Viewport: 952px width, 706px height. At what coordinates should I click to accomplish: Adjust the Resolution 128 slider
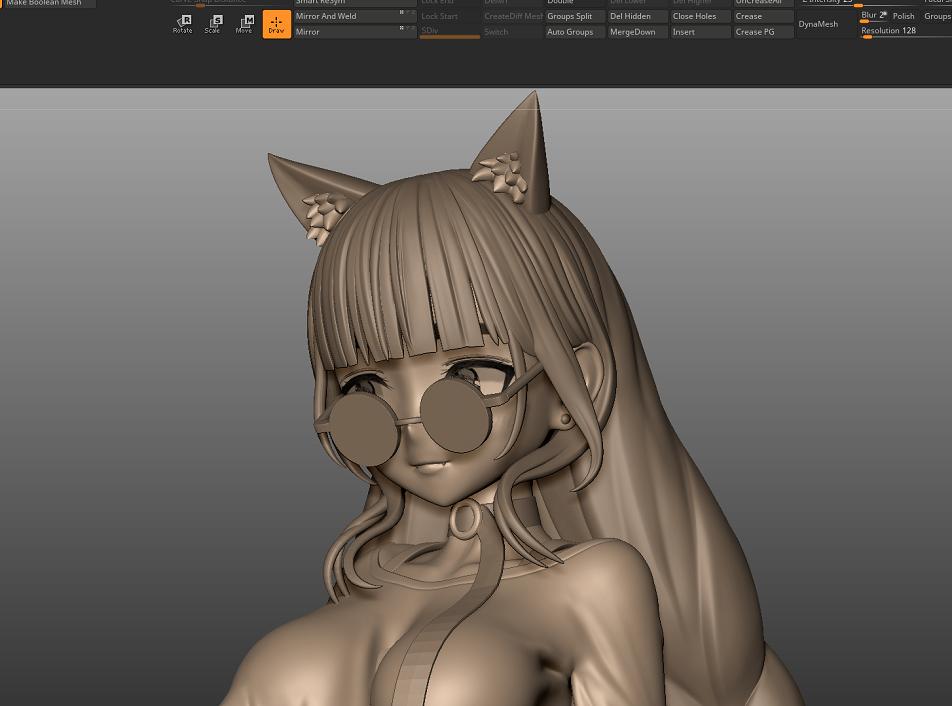pos(905,32)
